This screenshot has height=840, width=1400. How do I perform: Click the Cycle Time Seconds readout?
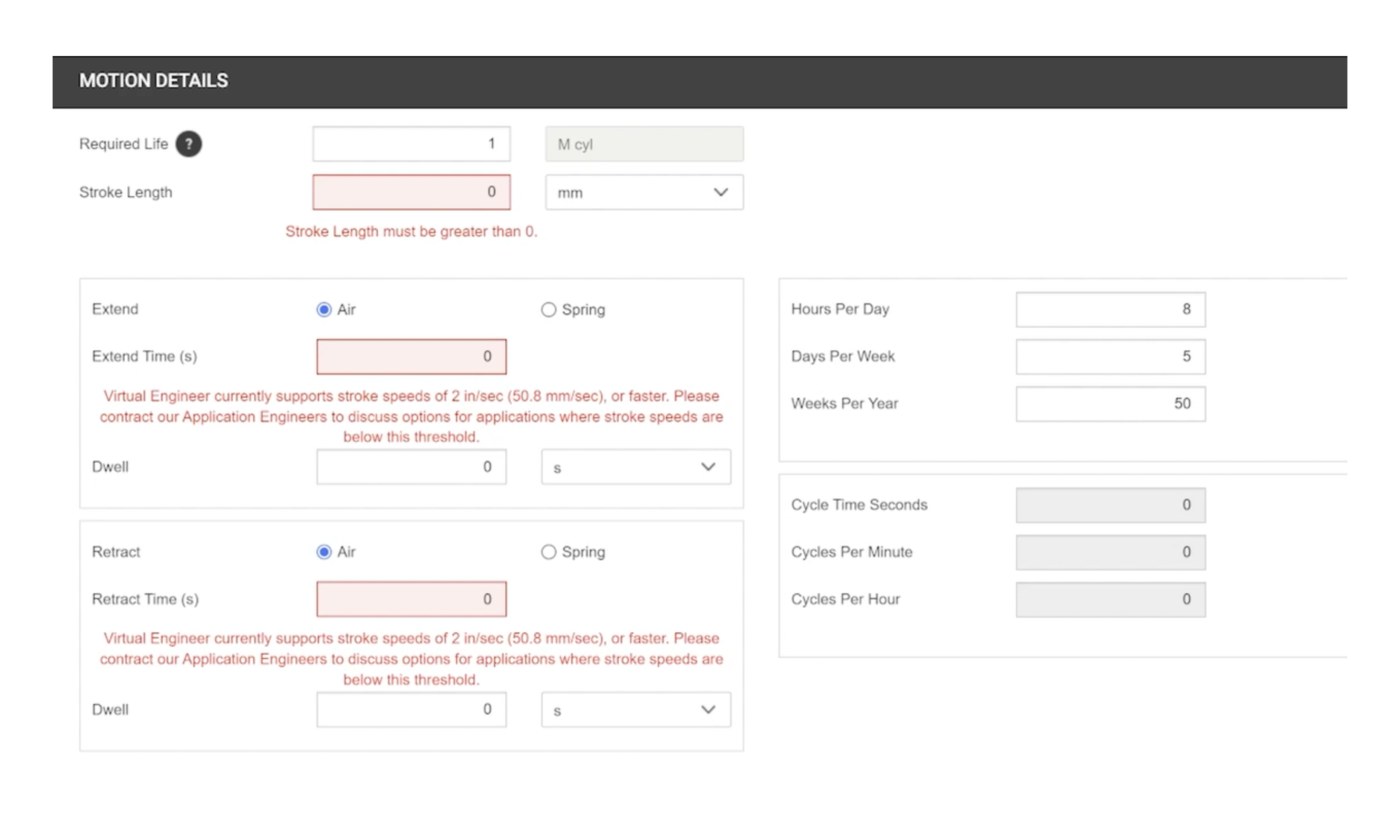click(1110, 505)
